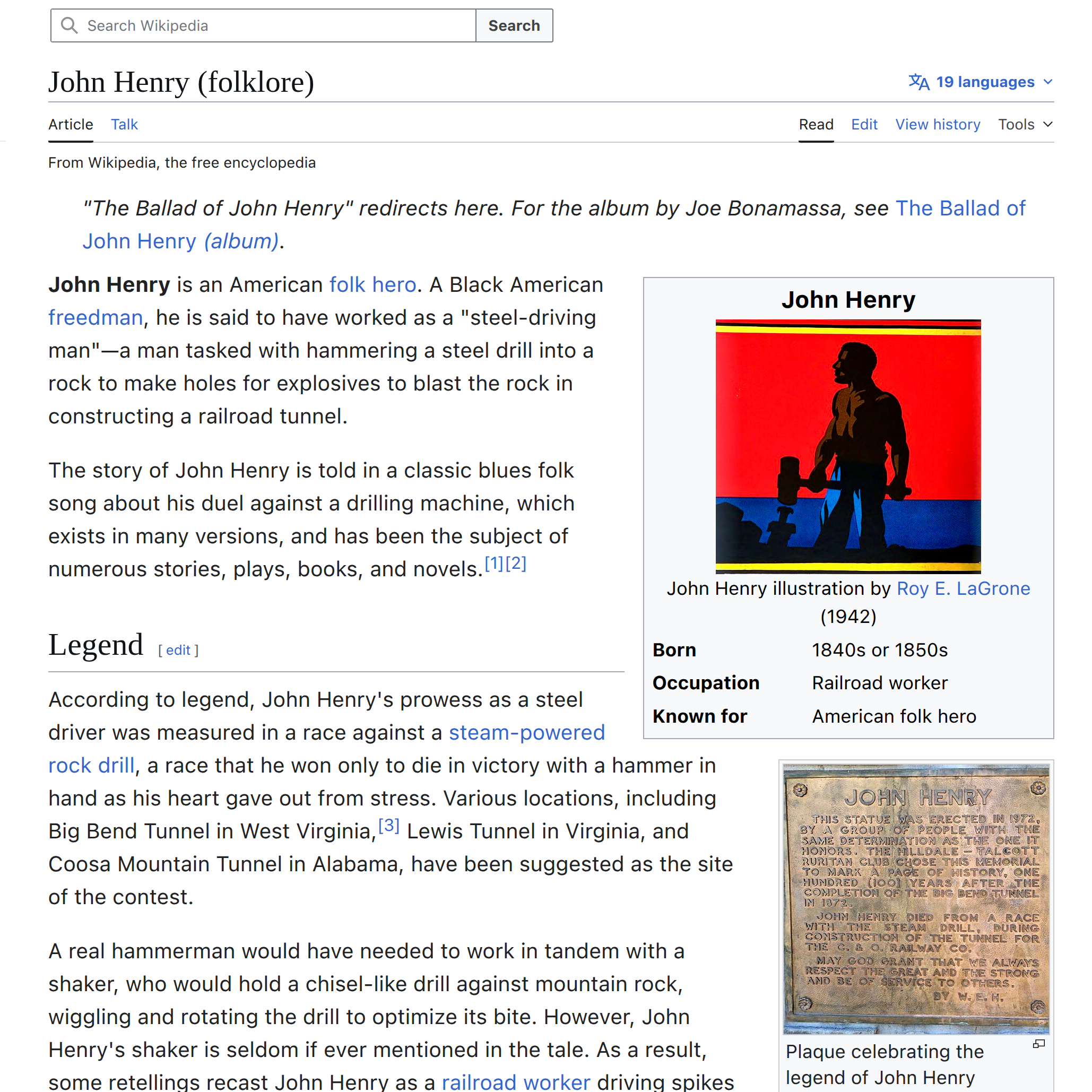Click the magnifying glass search icon
The height and width of the screenshot is (1092, 1092).
[x=69, y=25]
